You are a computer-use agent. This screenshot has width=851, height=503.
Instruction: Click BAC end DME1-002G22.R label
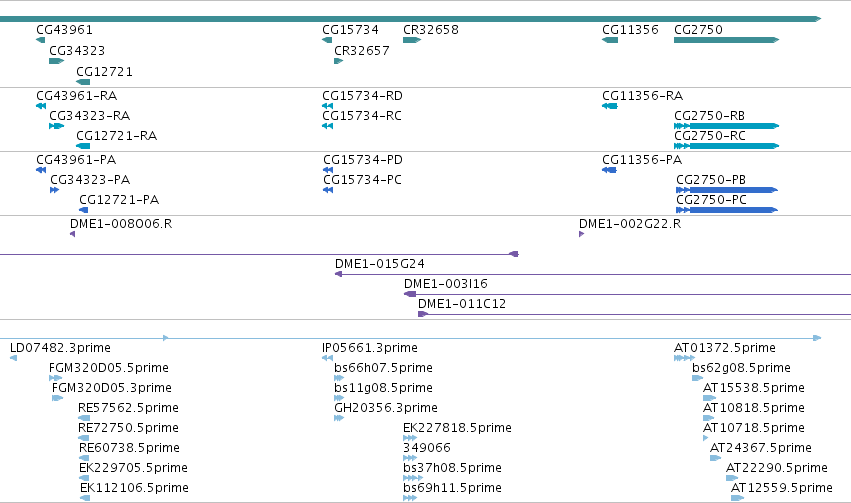pyautogui.click(x=630, y=224)
